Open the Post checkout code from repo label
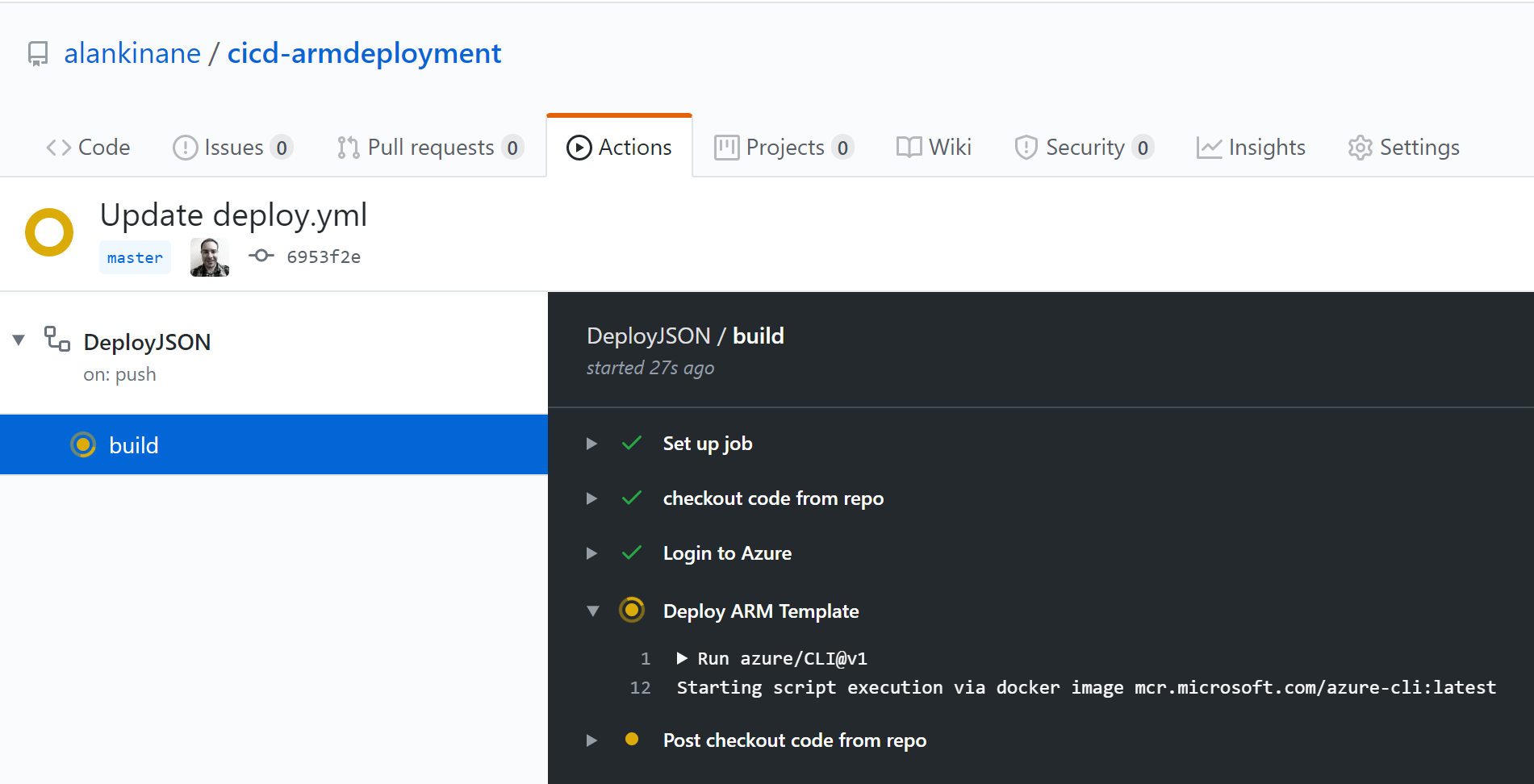 [795, 740]
